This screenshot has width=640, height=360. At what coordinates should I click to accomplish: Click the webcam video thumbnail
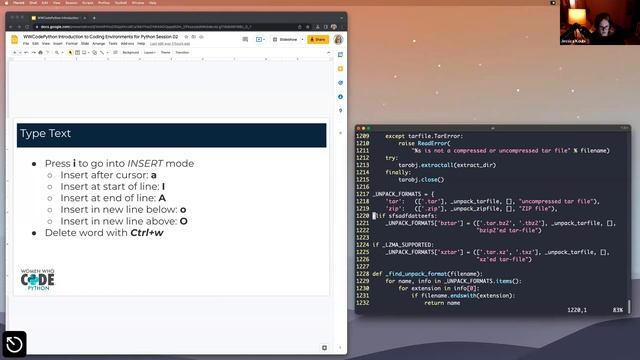click(x=600, y=22)
